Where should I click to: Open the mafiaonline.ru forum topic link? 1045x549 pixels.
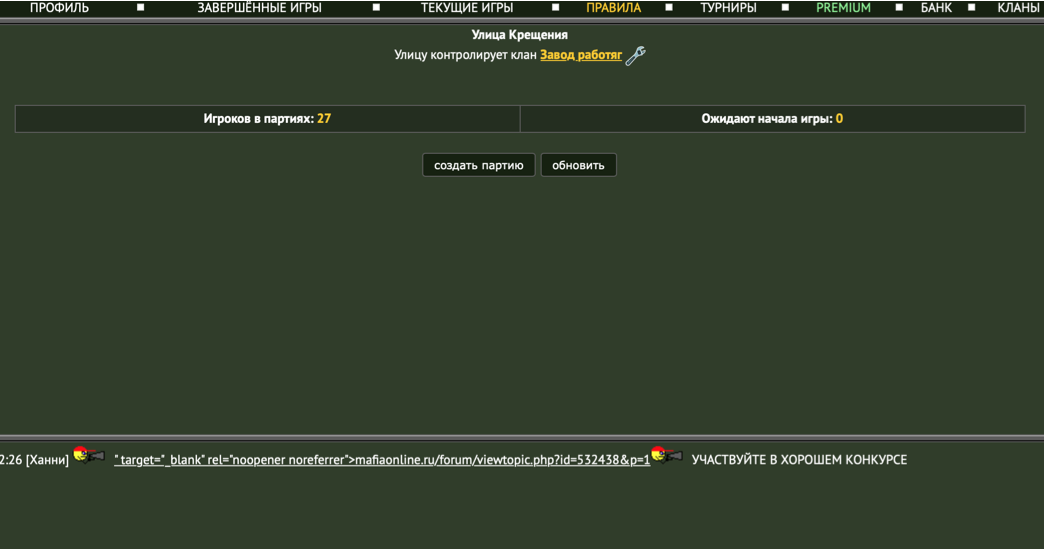point(382,460)
